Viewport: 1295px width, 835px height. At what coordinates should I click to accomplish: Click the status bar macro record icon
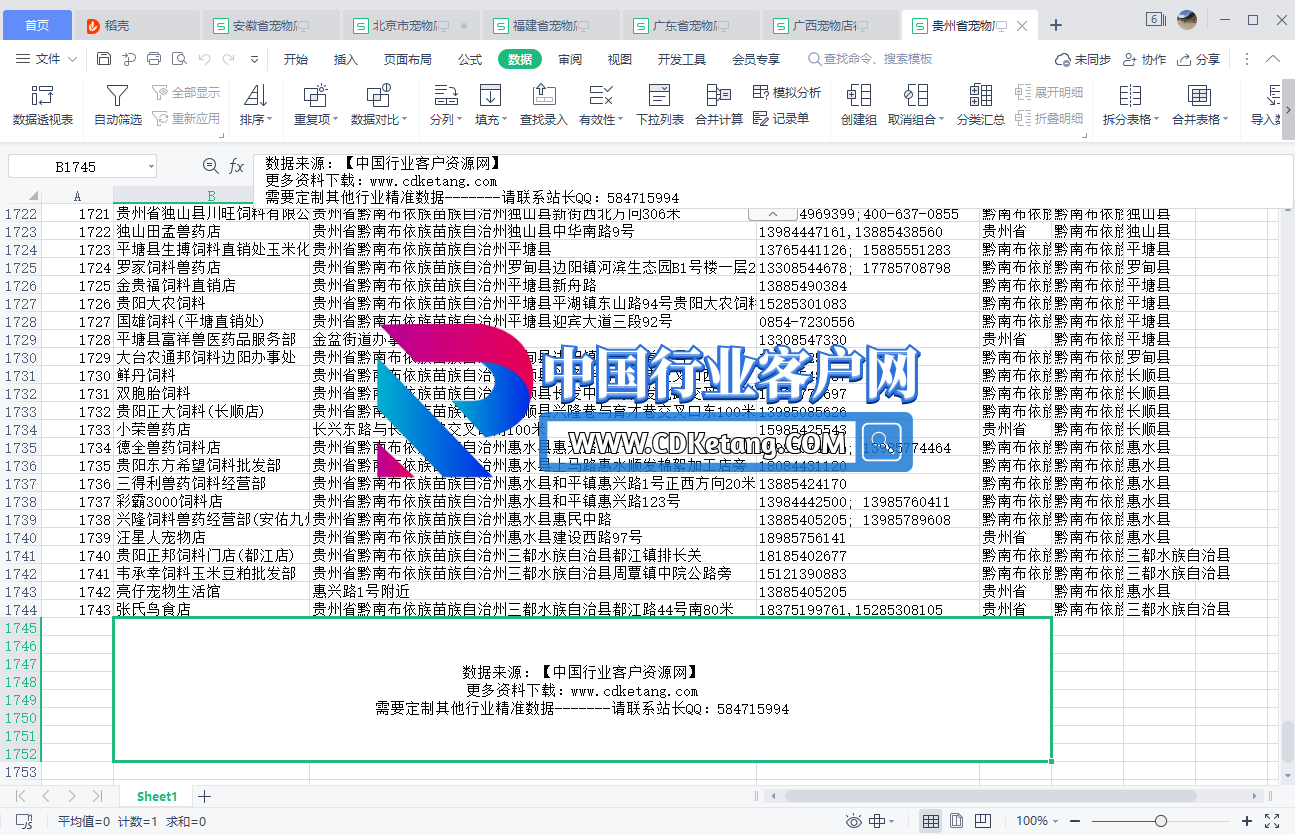(x=23, y=821)
